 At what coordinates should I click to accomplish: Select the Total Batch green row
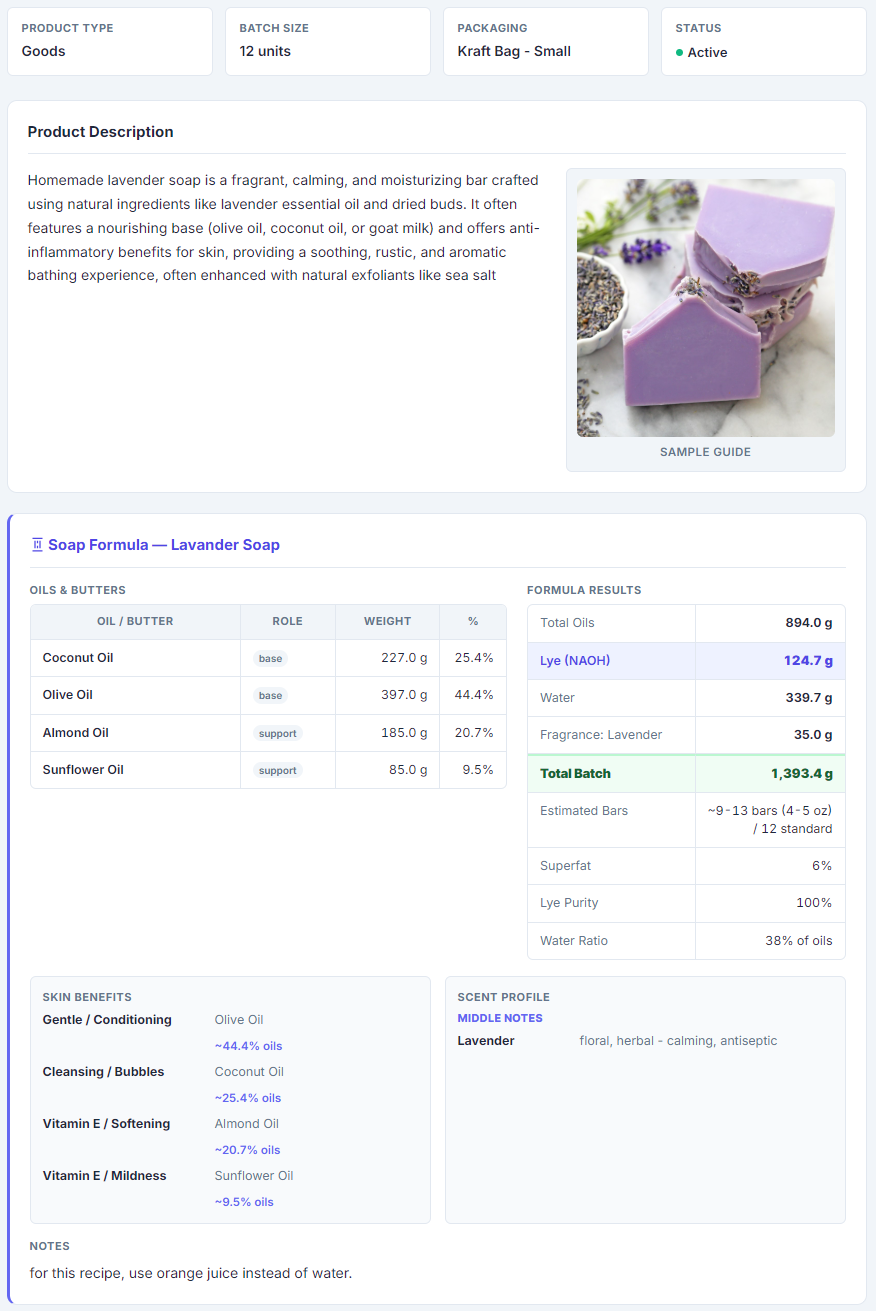point(686,773)
